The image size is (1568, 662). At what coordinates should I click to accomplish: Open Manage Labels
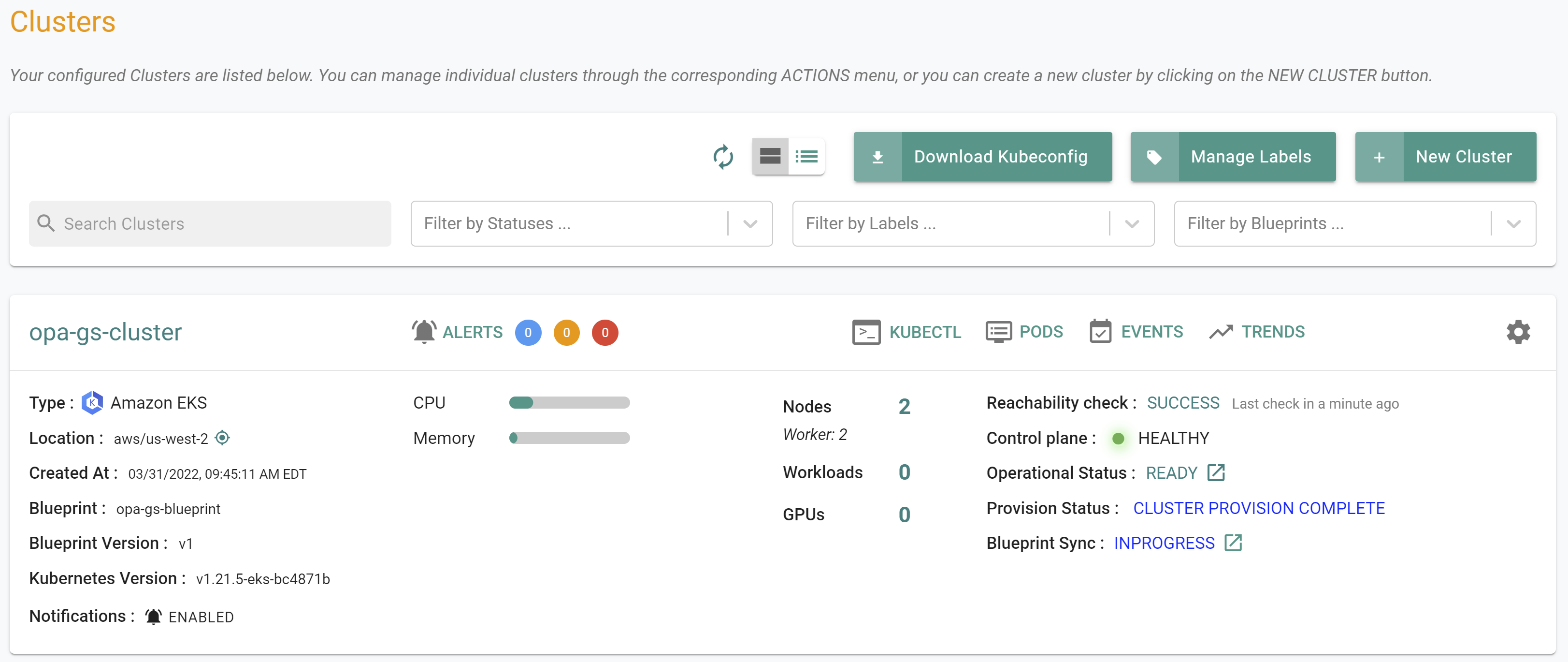1233,157
